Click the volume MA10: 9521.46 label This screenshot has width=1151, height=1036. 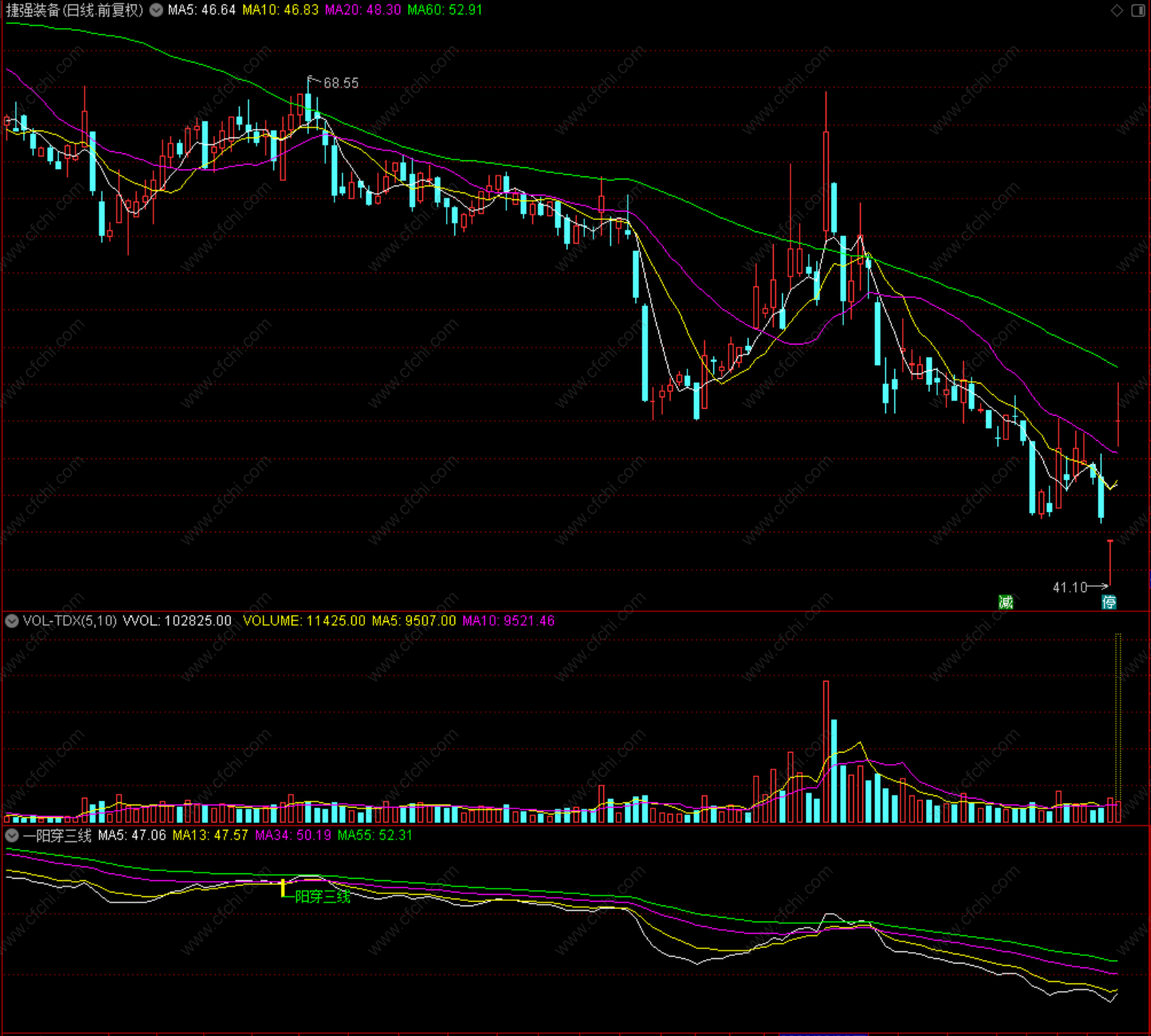pos(509,621)
